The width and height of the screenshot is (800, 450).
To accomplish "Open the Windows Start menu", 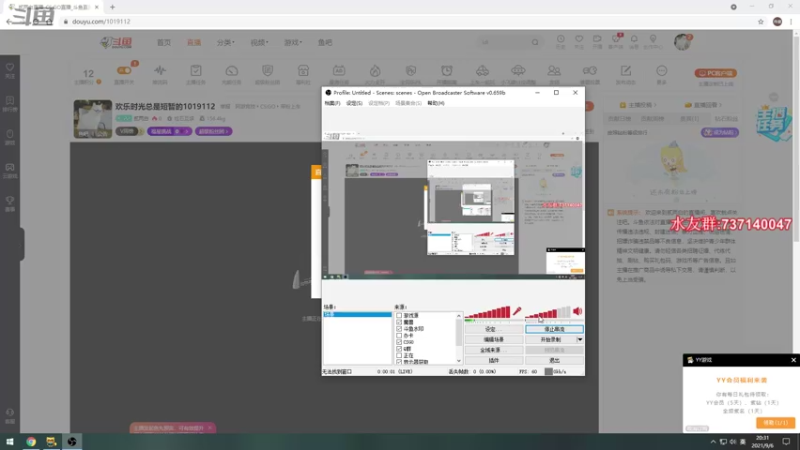I will (10, 441).
